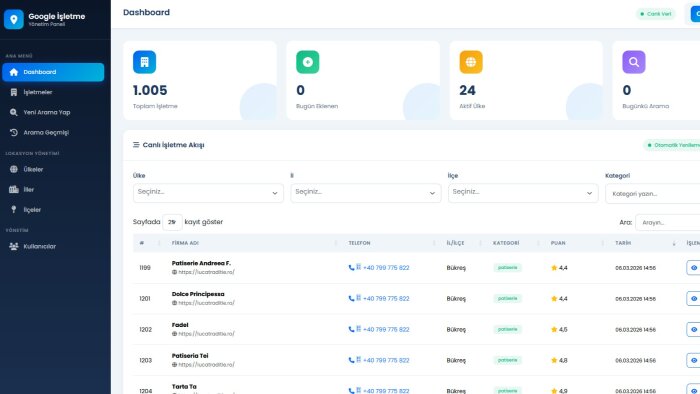Select firm name Fadel
Image resolution: width=700 pixels, height=394 pixels.
[180, 324]
